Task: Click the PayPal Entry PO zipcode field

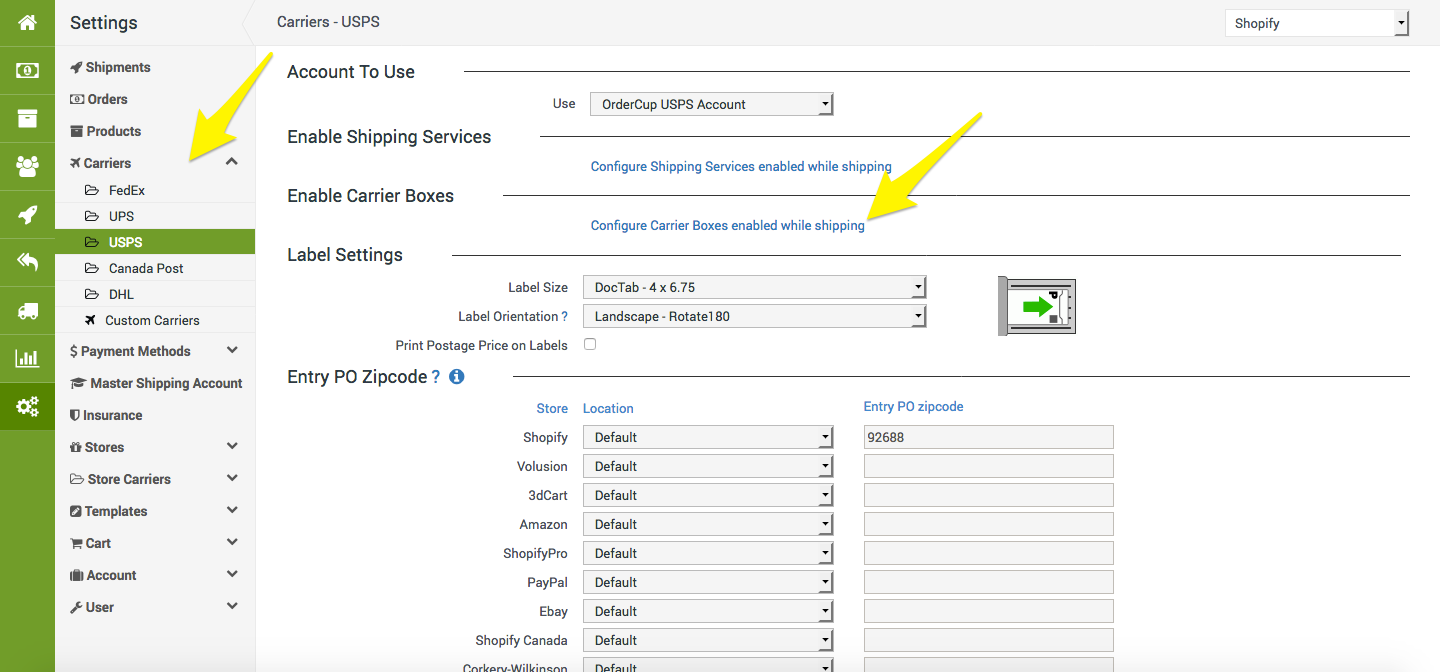Action: pyautogui.click(x=988, y=582)
